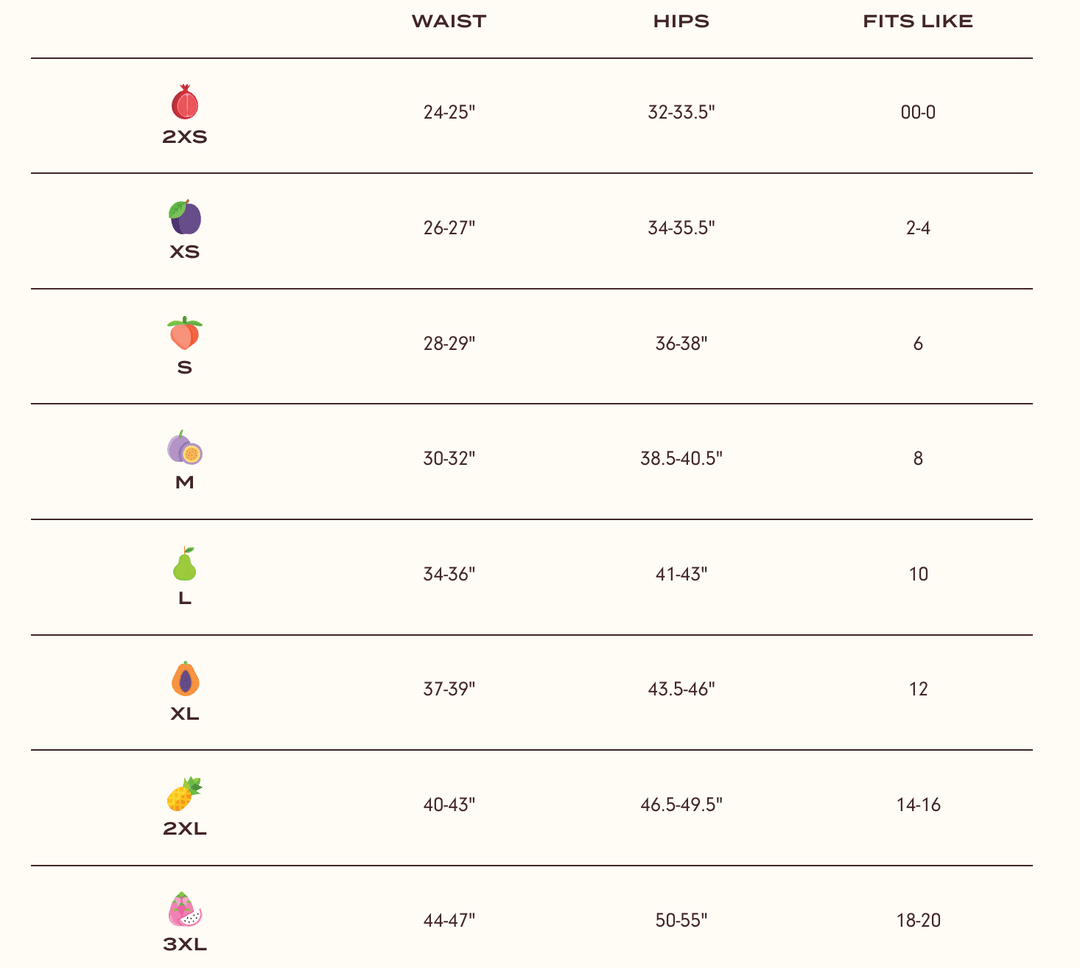Click the 24-25" waist measurement
The height and width of the screenshot is (968, 1080).
coord(449,112)
